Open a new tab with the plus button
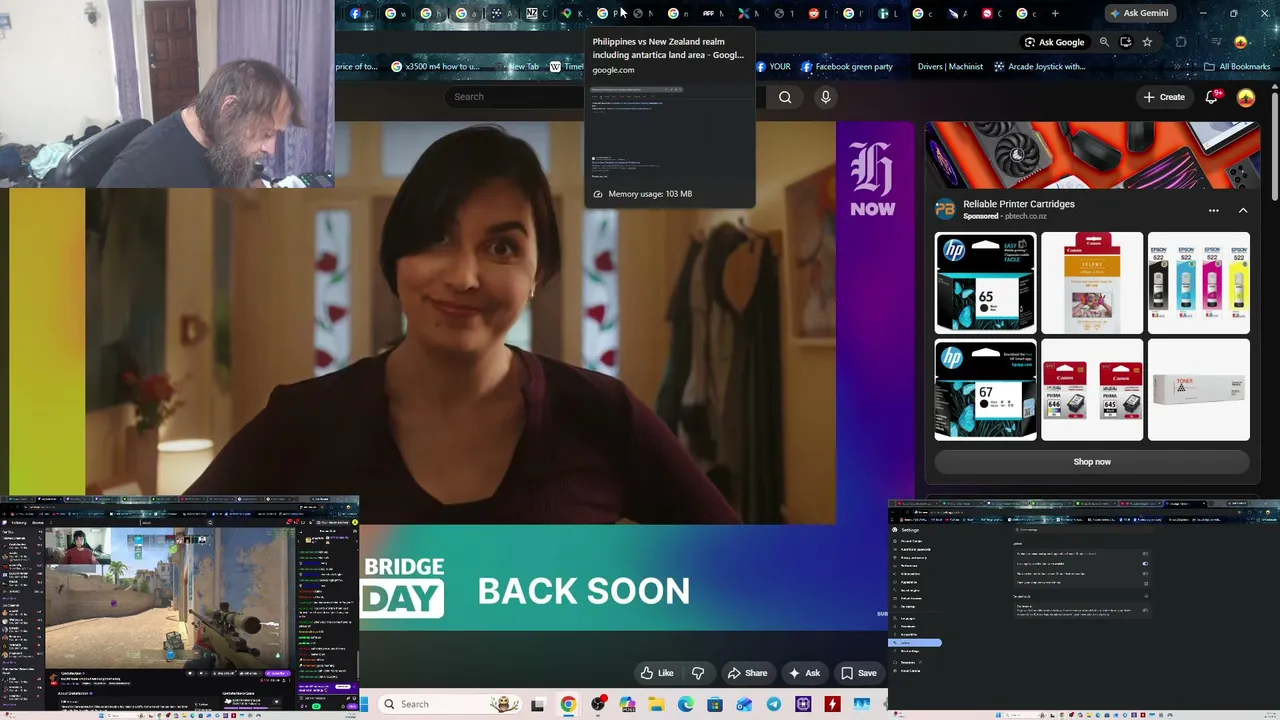Screen dimensions: 1280x720 tap(1055, 13)
